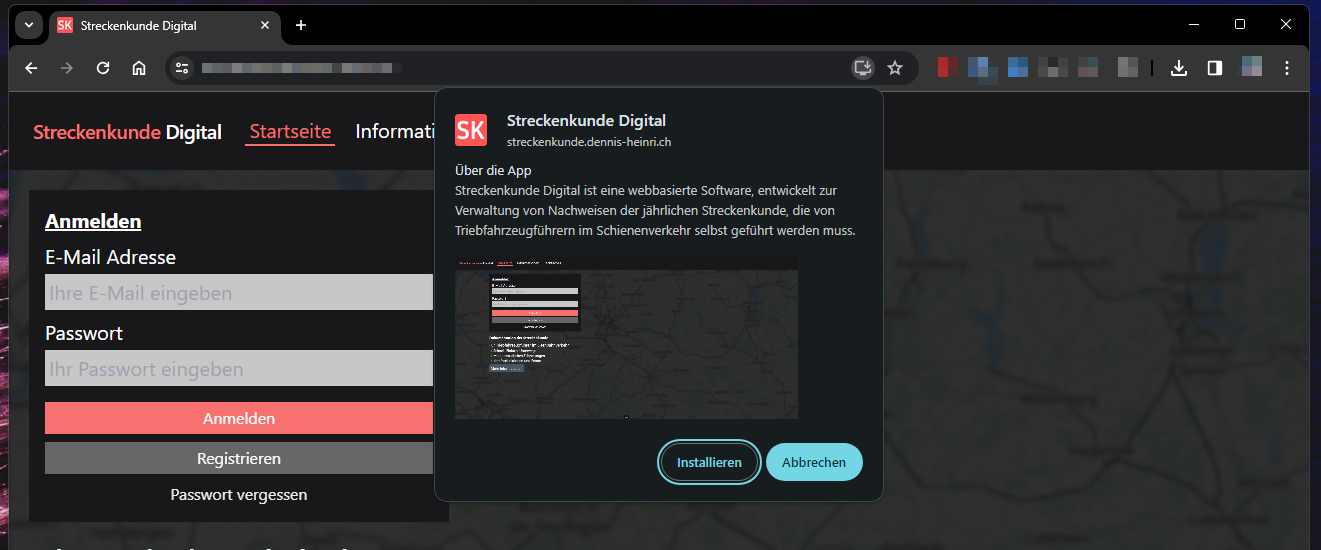Click the app screenshot preview thumbnail
Viewport: 1321px width, 550px height.
coord(626,337)
